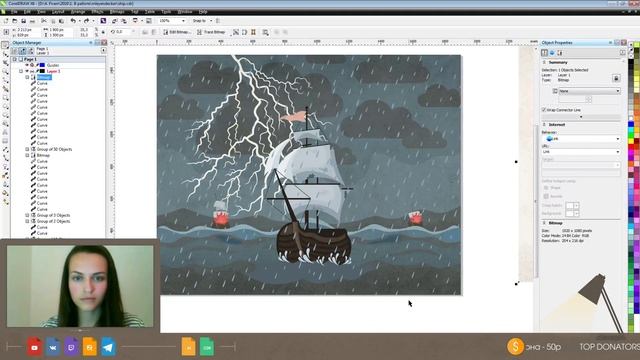Click the Import icon in standard toolbar
640x360 pixels.
click(115, 21)
